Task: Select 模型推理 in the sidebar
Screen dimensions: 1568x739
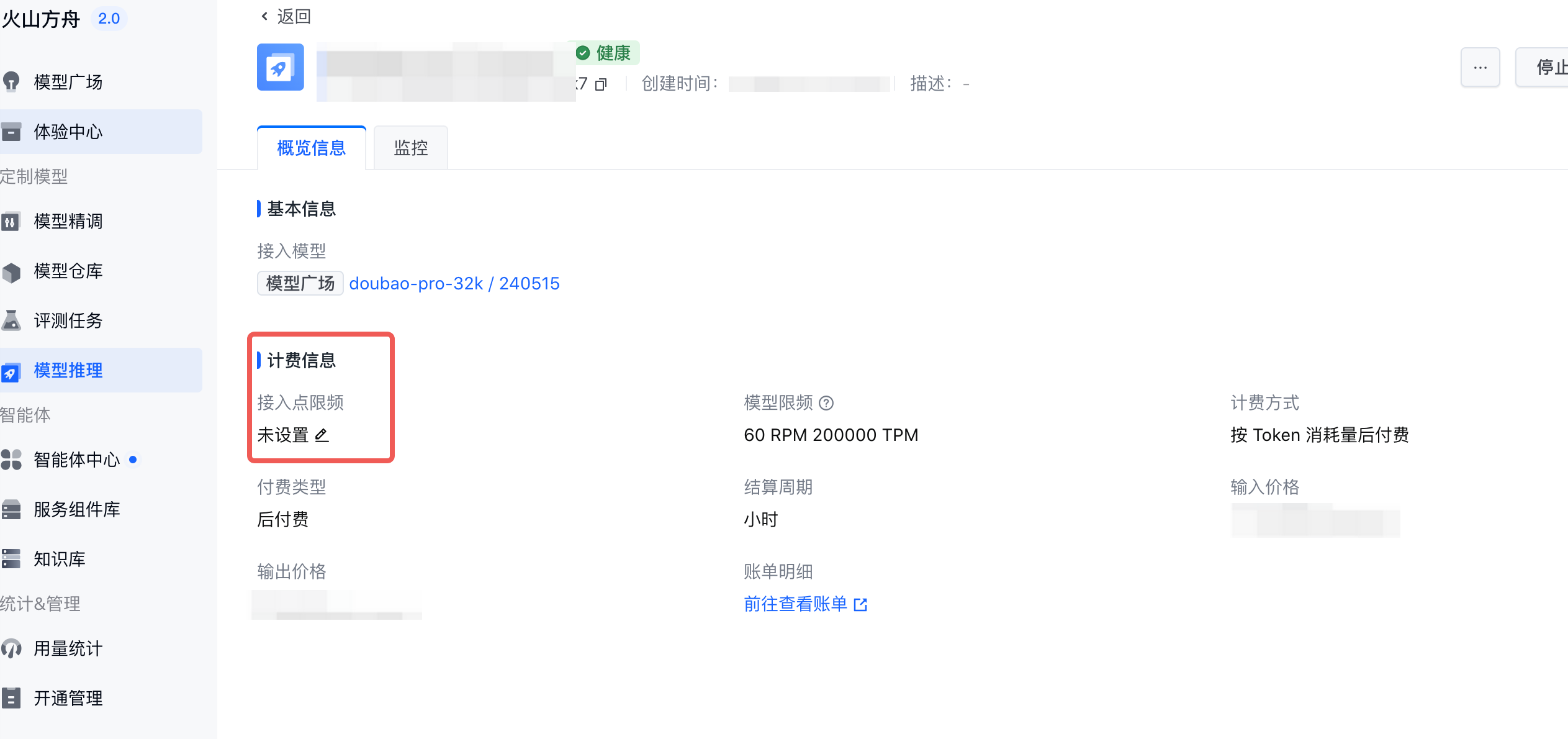Action: (101, 370)
